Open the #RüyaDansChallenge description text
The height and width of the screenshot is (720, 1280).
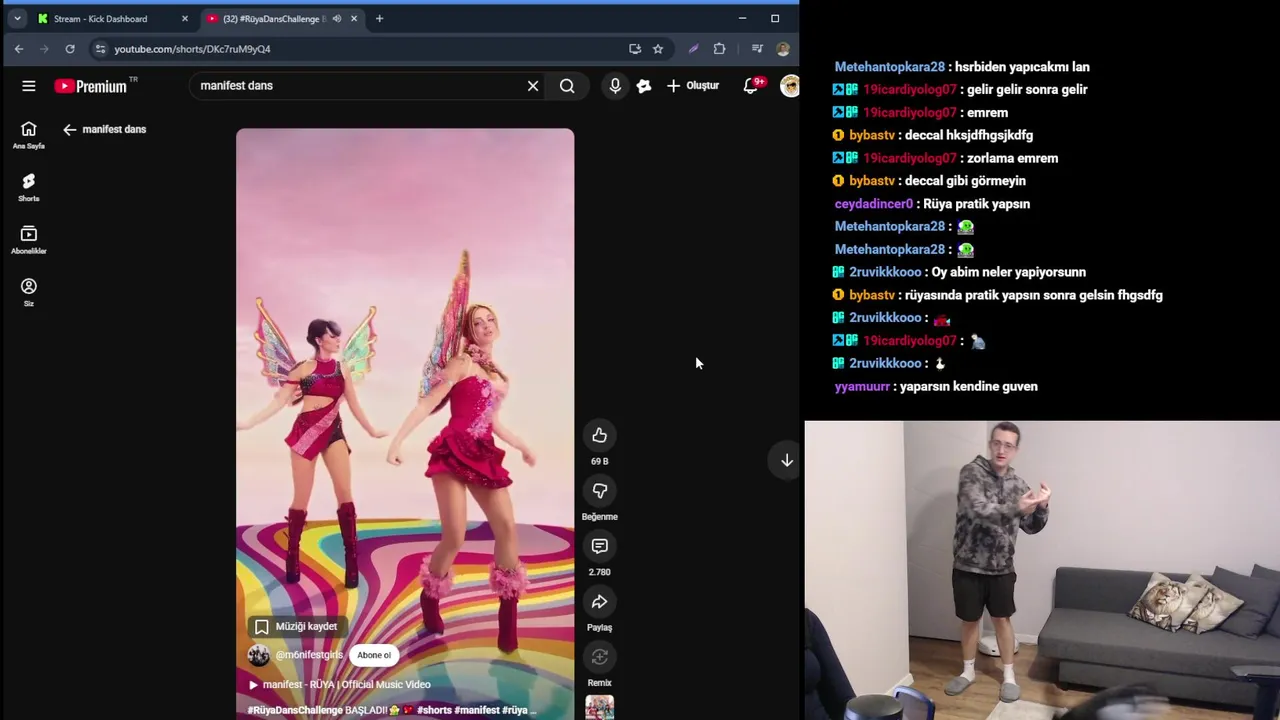392,710
